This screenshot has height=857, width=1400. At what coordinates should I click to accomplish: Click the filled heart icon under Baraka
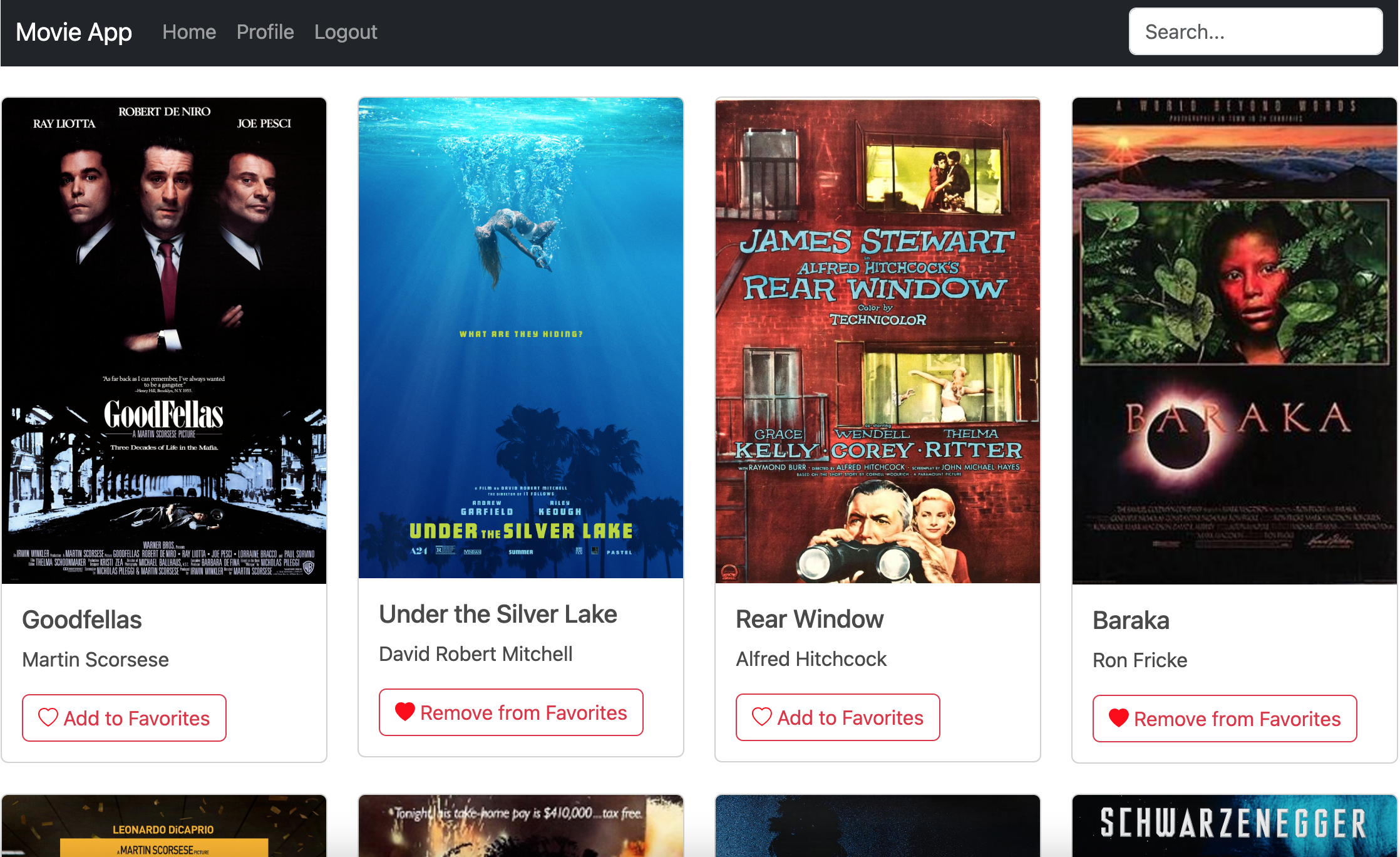pos(1118,718)
